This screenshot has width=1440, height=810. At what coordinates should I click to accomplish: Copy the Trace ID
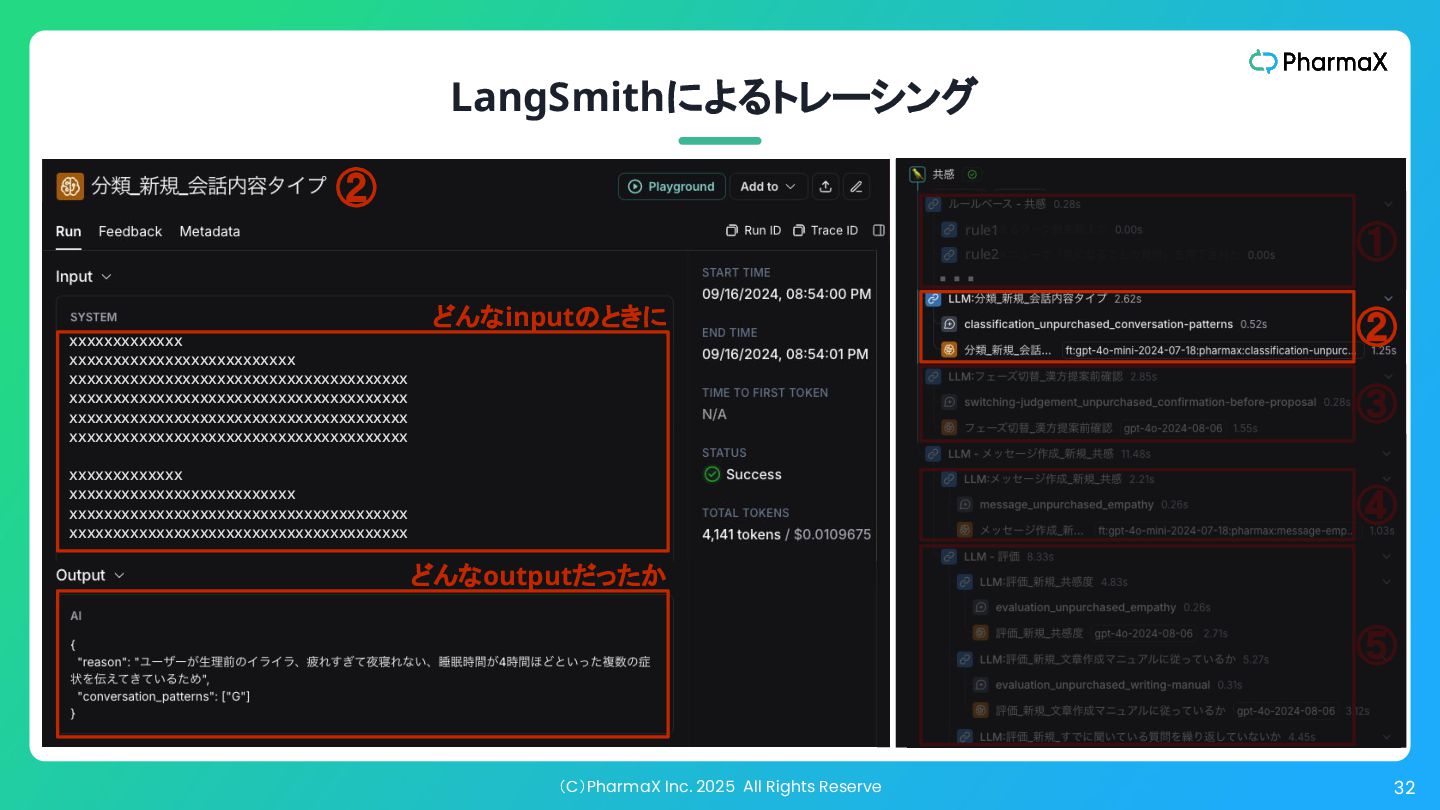pyautogui.click(x=826, y=231)
